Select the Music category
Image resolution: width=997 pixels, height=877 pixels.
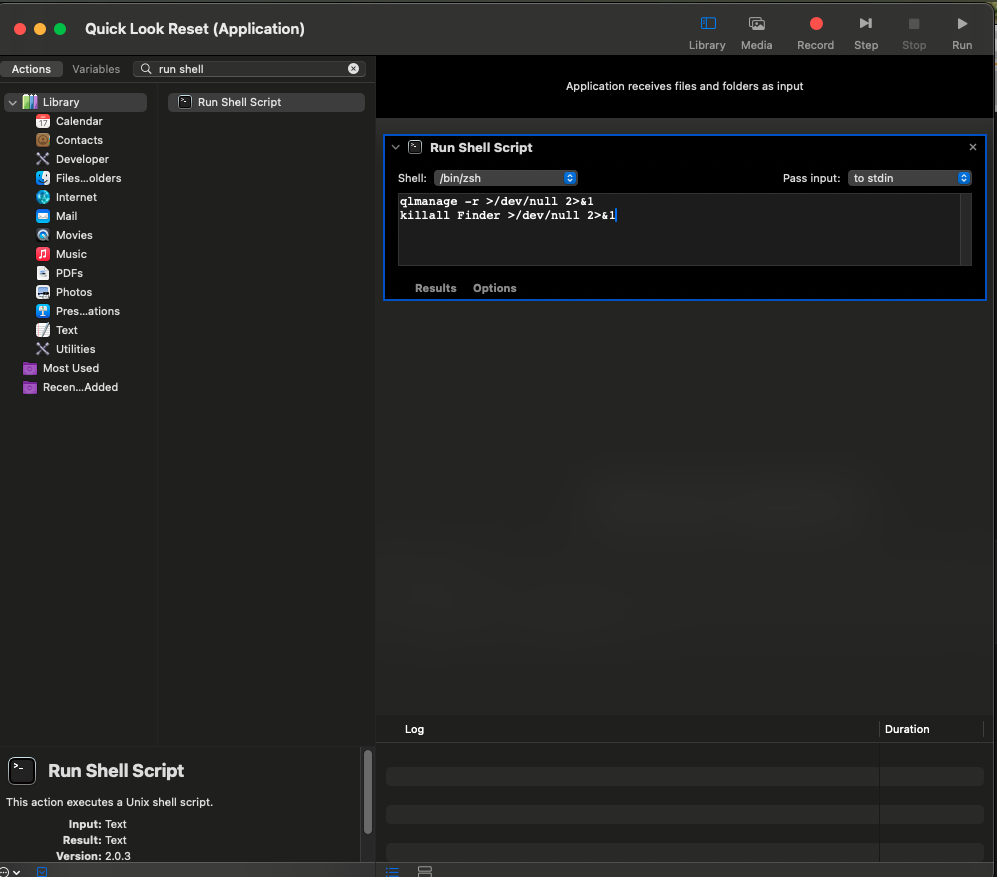71,254
